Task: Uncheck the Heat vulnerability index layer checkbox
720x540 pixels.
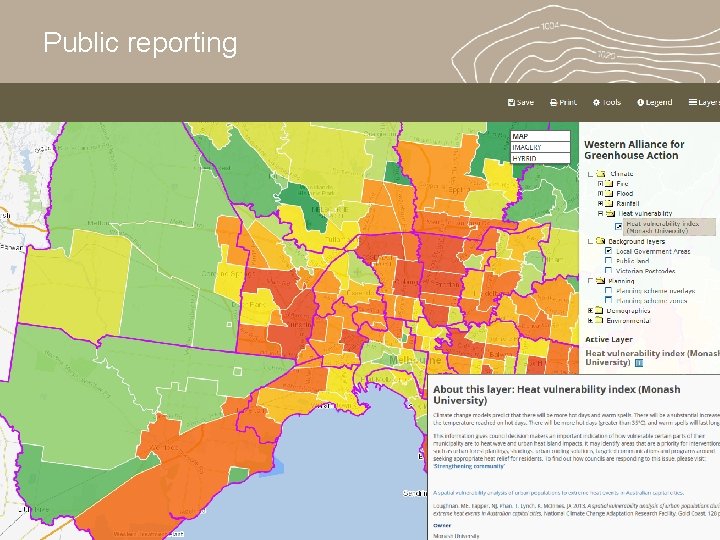Action: [619, 226]
